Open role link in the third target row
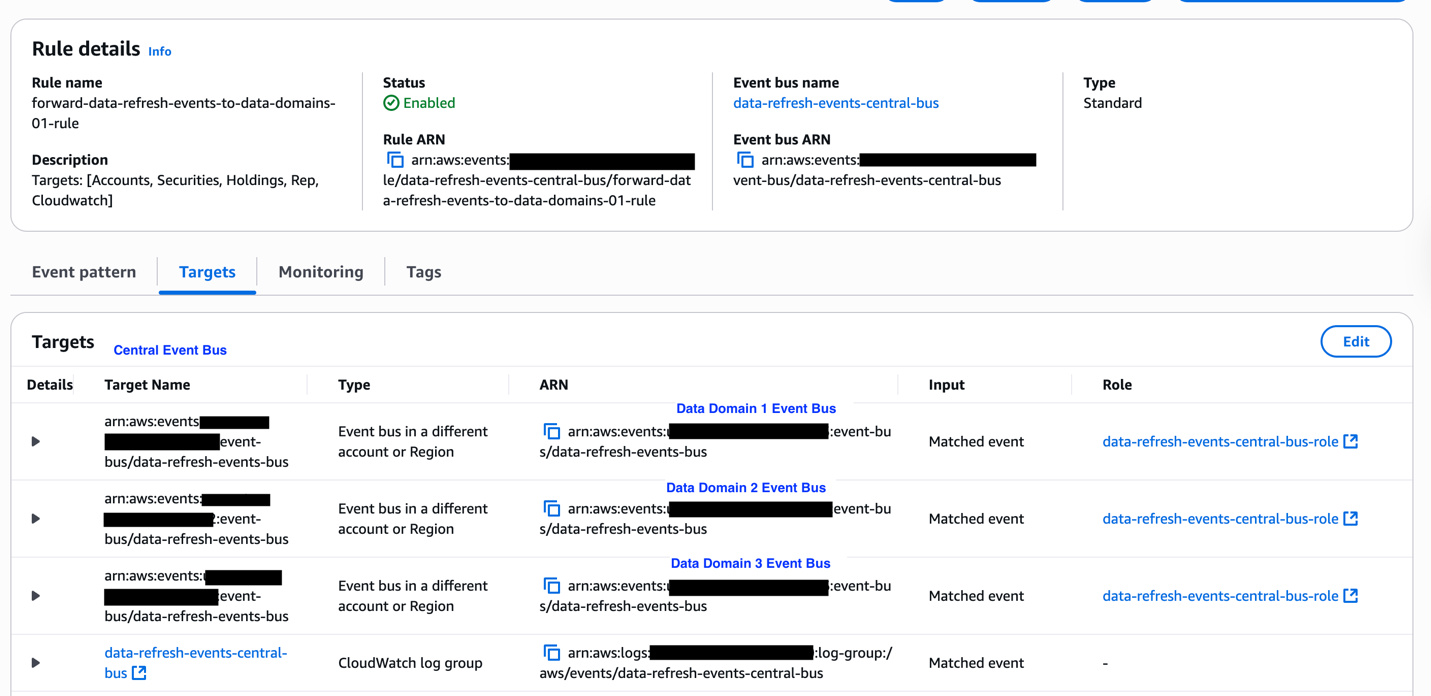 (x=1220, y=596)
